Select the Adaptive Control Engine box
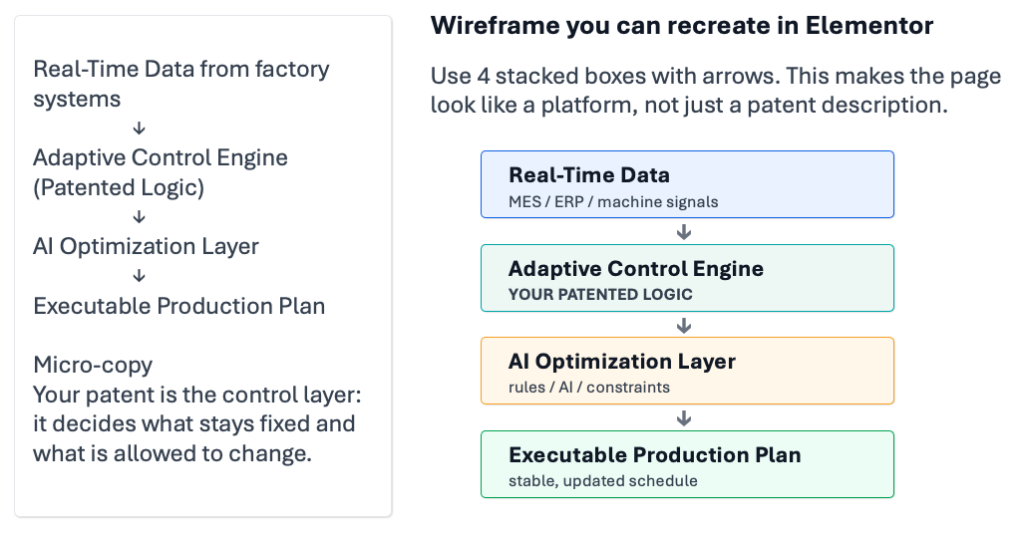The image size is (1024, 534). (x=687, y=278)
